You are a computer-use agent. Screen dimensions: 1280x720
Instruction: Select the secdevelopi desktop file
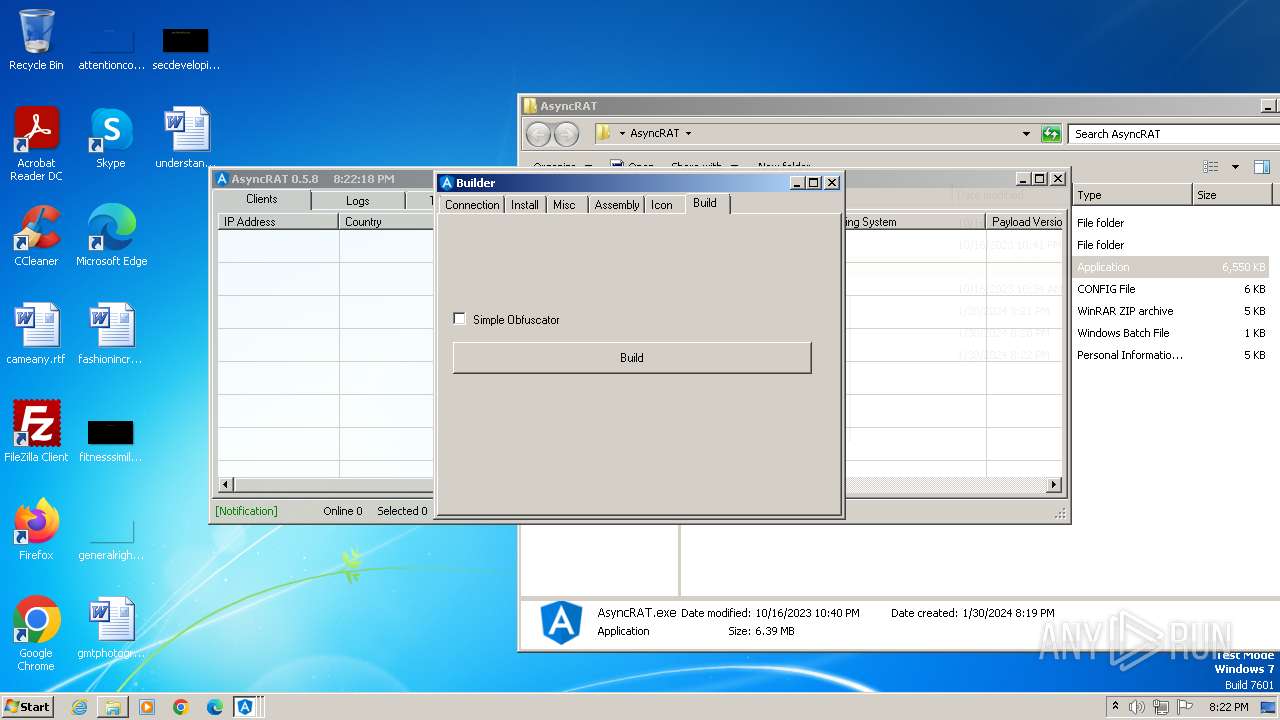pos(186,48)
